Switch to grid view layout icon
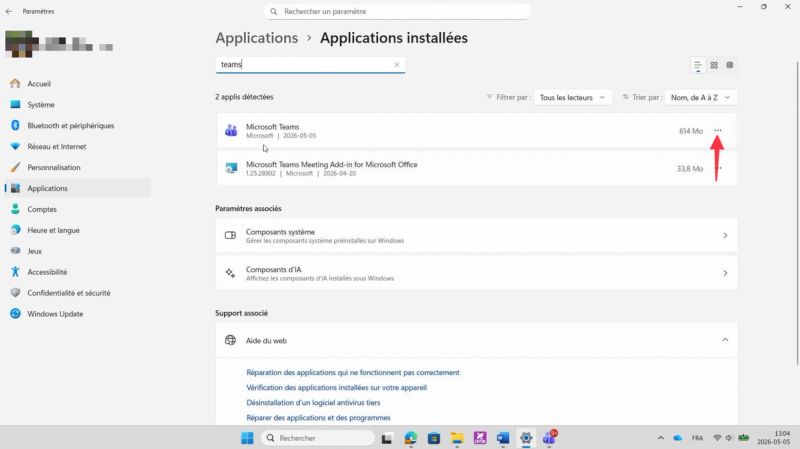The image size is (800, 449). (714, 65)
